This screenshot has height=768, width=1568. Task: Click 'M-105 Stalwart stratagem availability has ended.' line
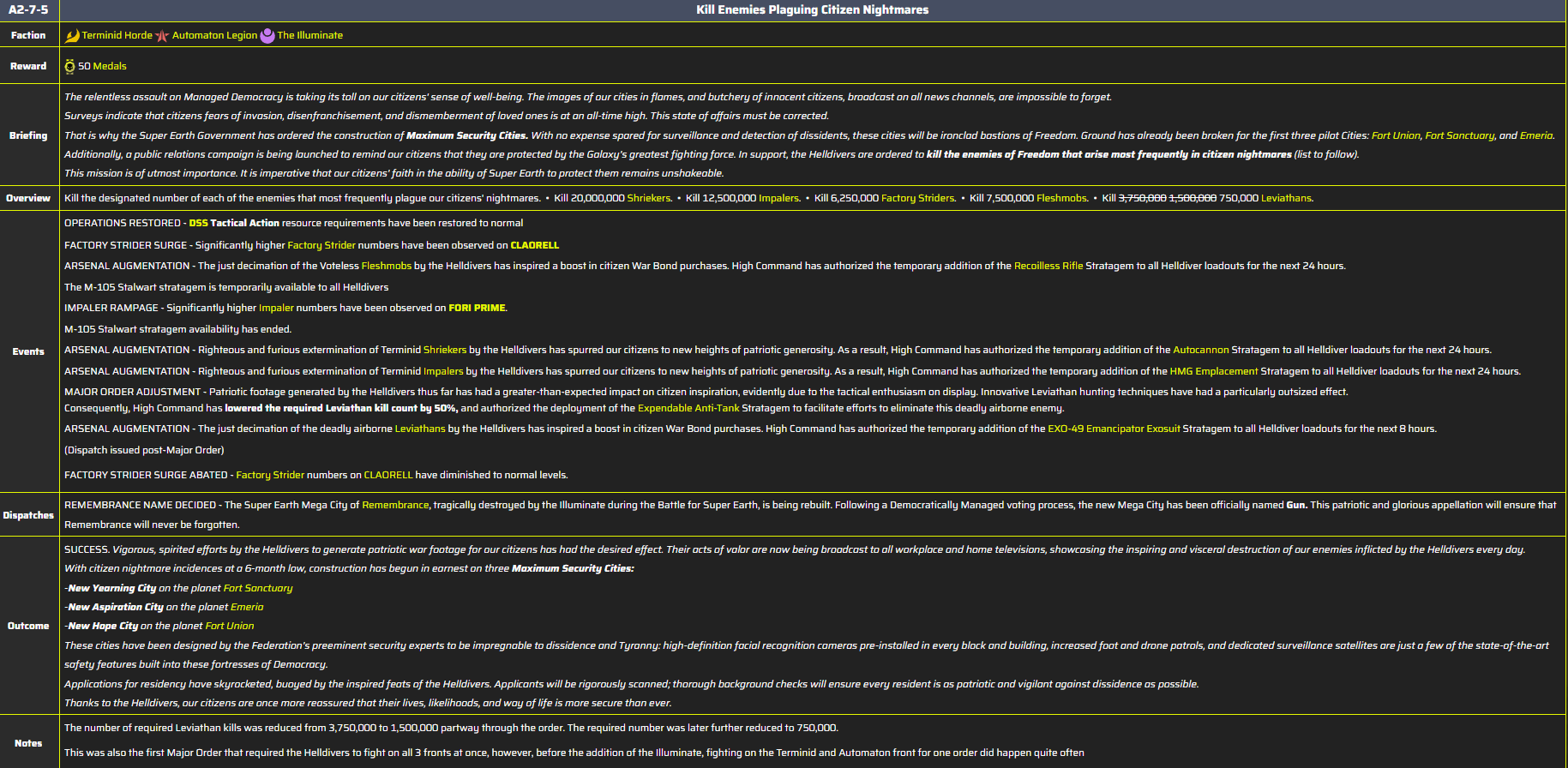point(178,329)
